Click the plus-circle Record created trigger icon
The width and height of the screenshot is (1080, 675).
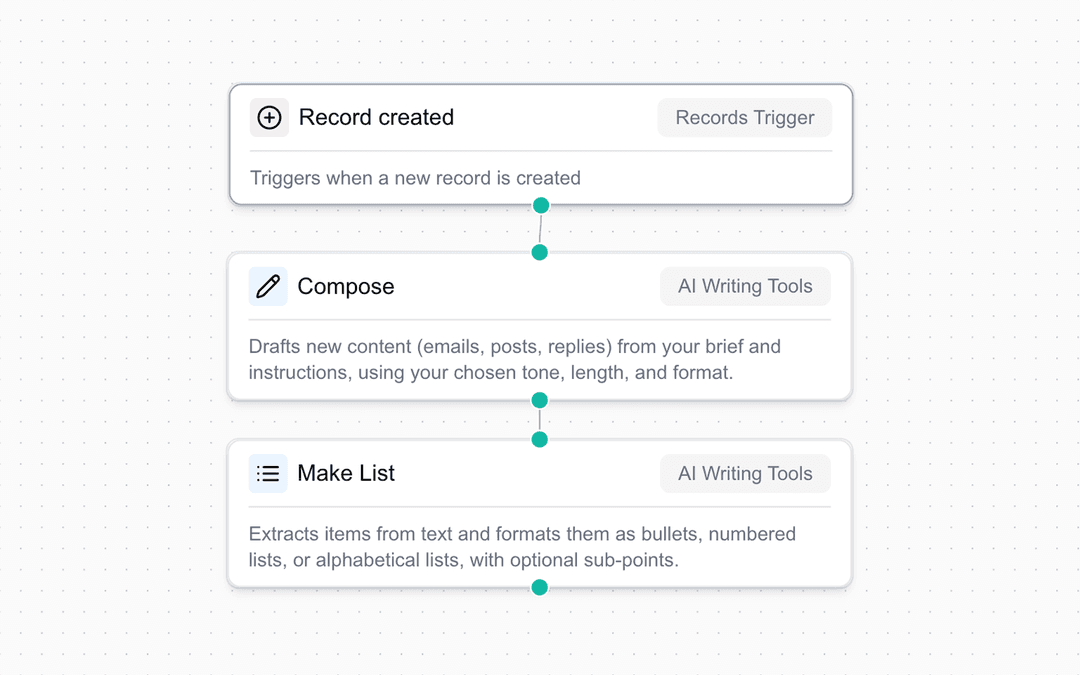[269, 117]
